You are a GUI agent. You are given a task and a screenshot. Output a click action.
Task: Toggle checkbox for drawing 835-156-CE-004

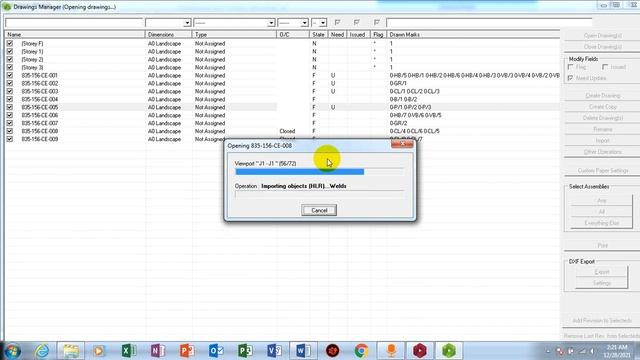10,99
